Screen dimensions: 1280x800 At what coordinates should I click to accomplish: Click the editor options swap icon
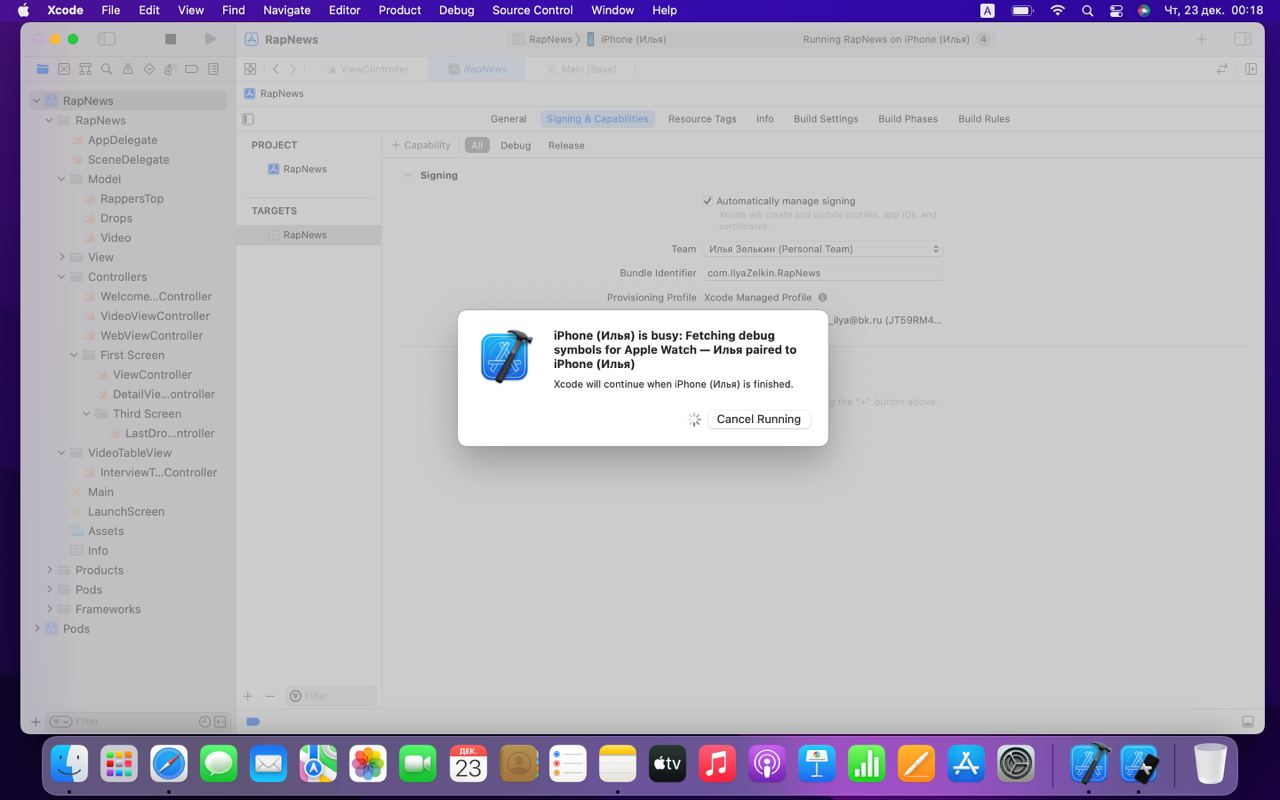(x=1222, y=69)
